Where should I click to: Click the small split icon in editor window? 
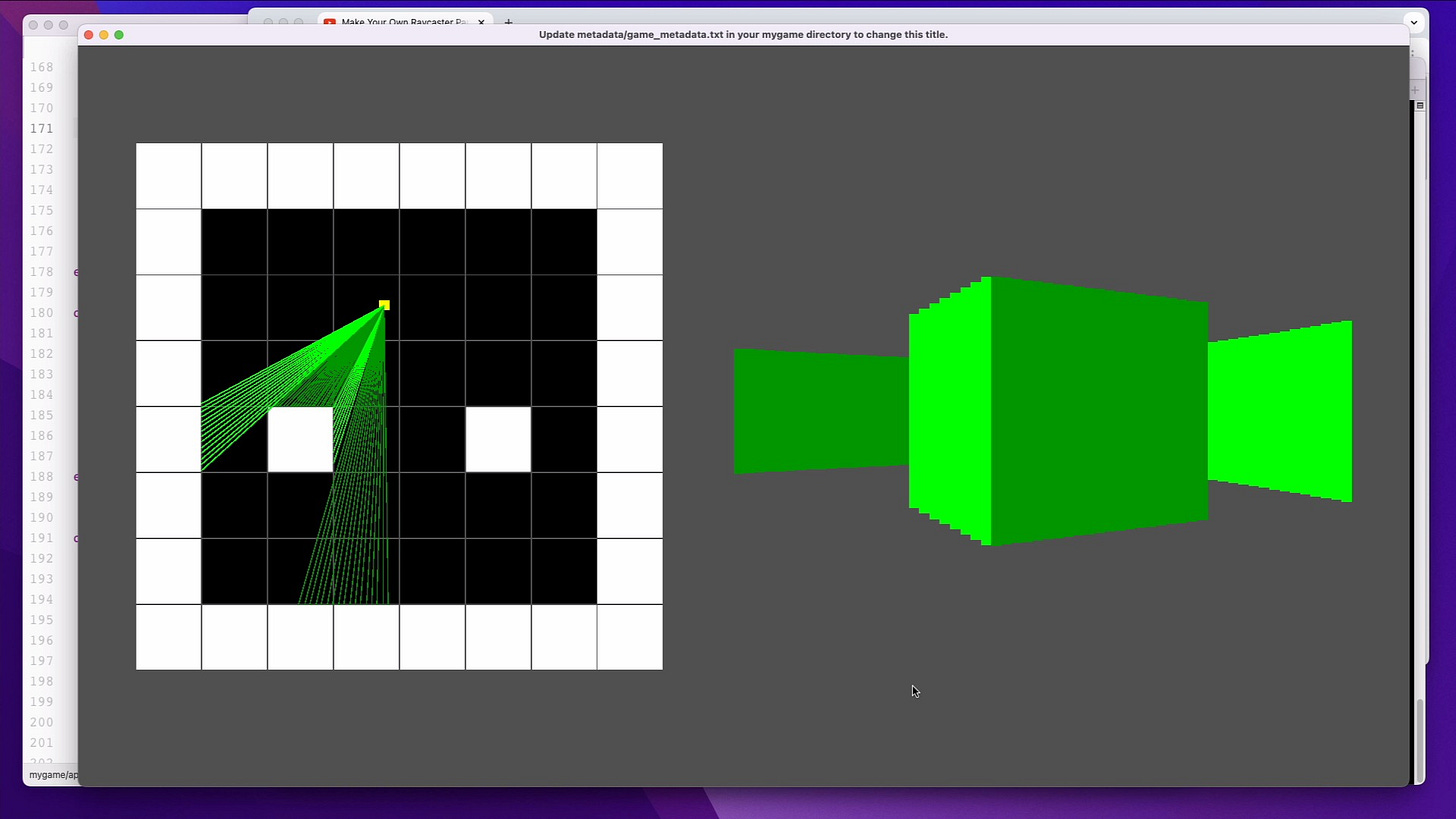point(1420,105)
